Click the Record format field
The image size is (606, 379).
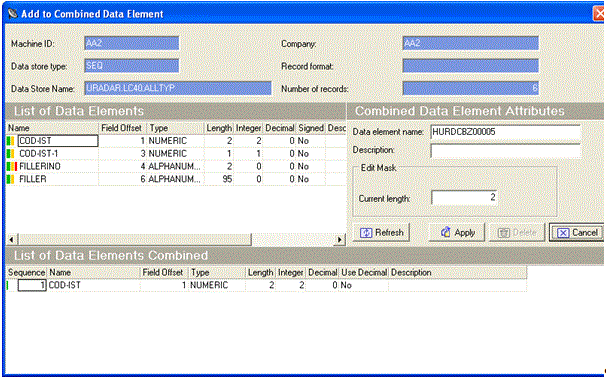[x=470, y=65]
